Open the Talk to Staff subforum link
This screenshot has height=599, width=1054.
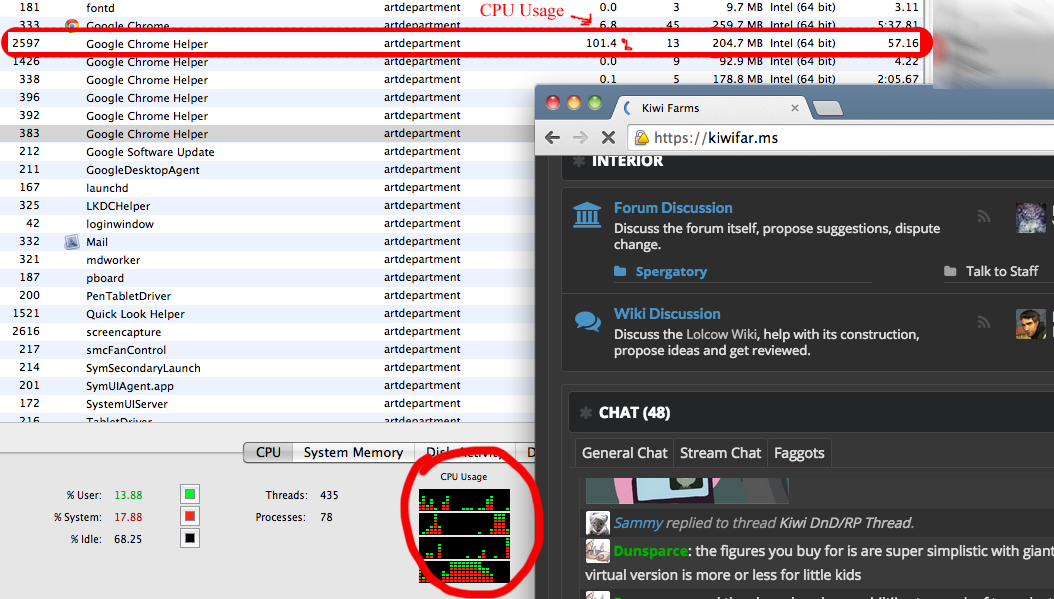tap(1002, 272)
